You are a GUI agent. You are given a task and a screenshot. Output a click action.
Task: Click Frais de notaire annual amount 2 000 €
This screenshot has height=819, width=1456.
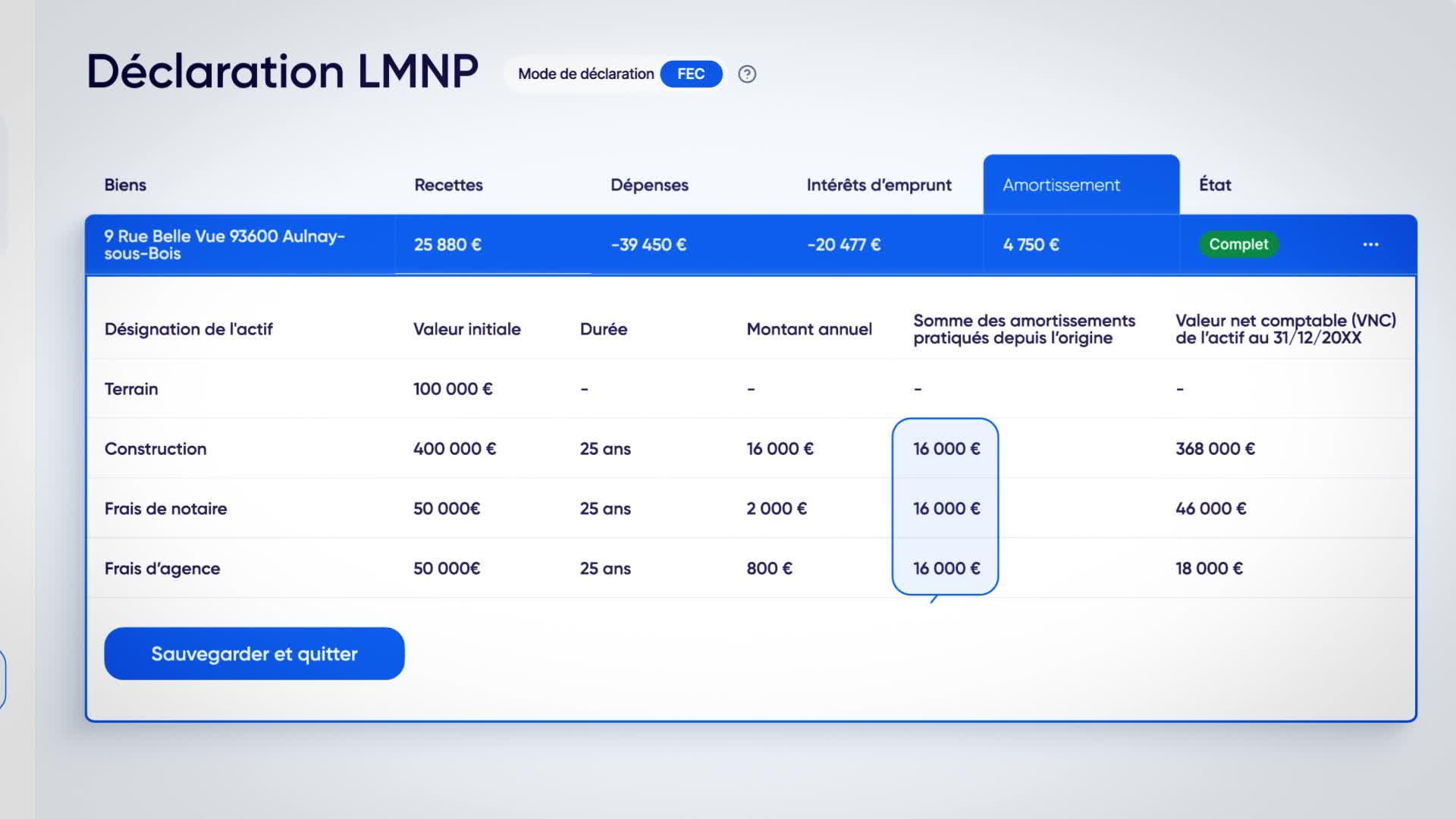coord(777,509)
